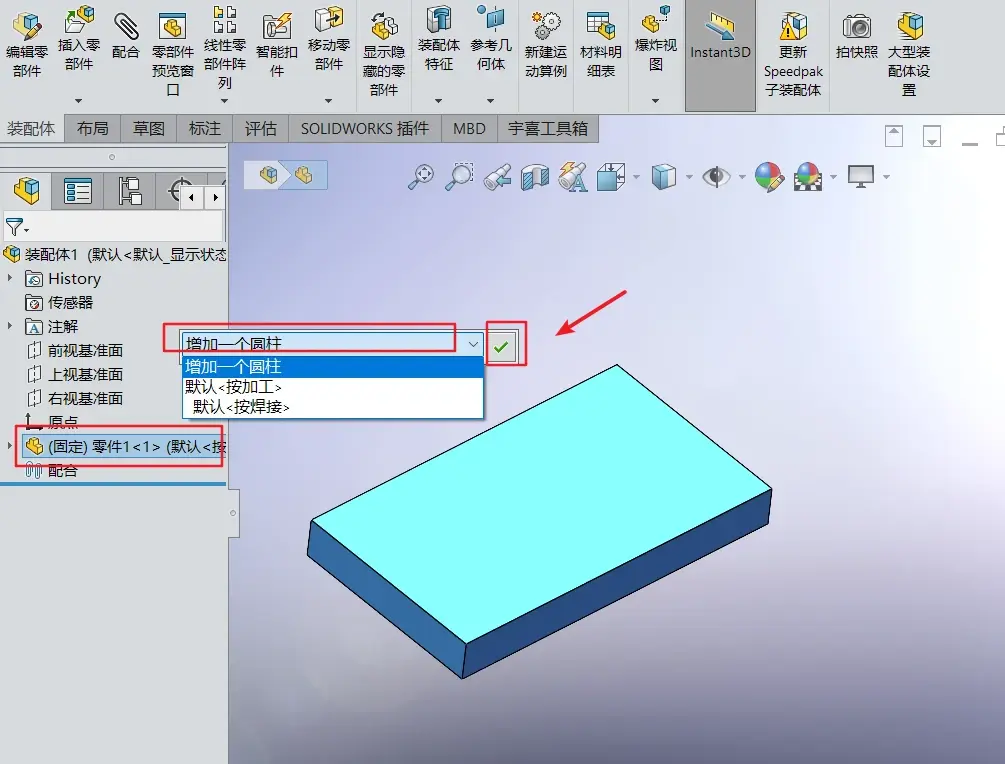The image size is (1005, 764).
Task: Switch to the 装配体 tab
Action: (x=31, y=129)
